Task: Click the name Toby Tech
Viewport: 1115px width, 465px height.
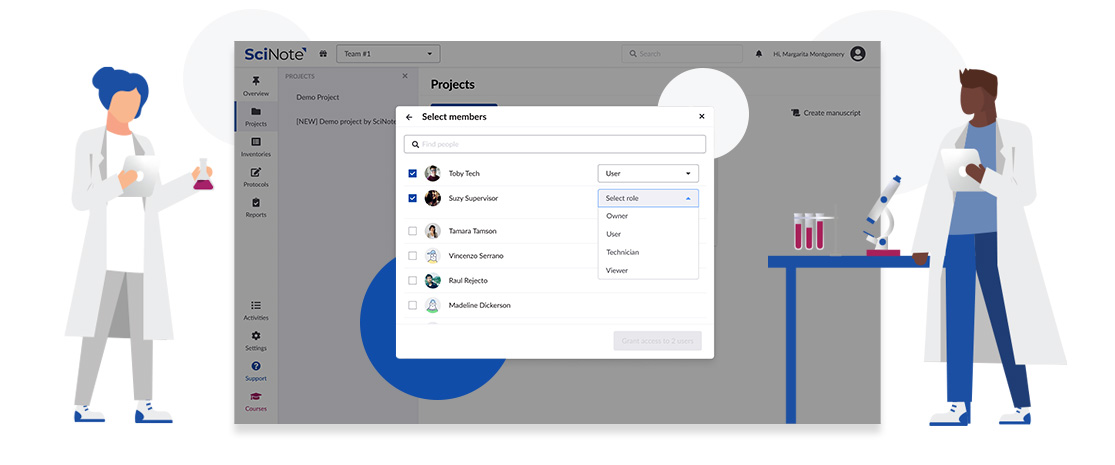Action: point(464,173)
